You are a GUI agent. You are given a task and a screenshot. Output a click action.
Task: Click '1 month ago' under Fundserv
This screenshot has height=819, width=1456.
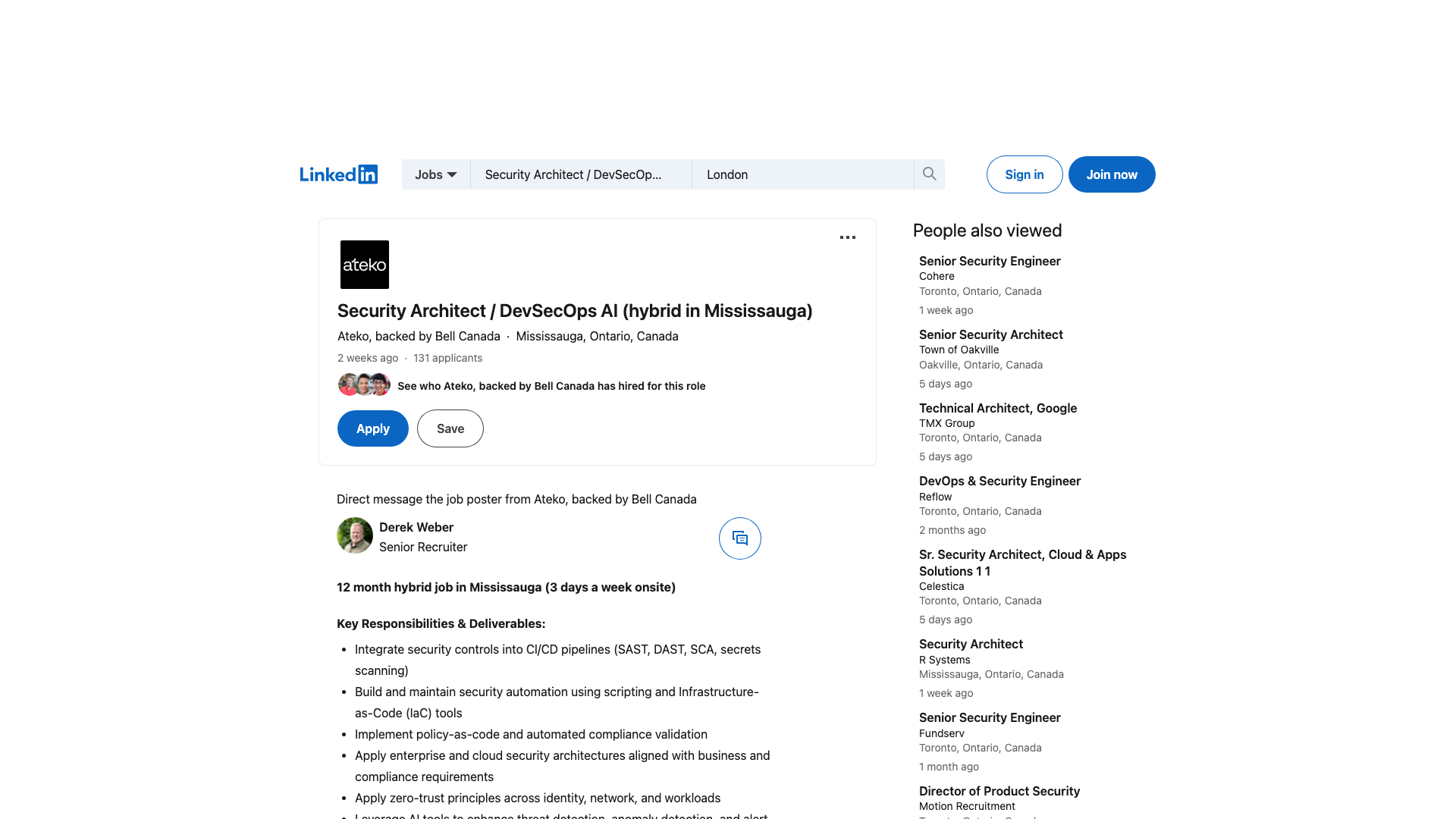tap(949, 767)
